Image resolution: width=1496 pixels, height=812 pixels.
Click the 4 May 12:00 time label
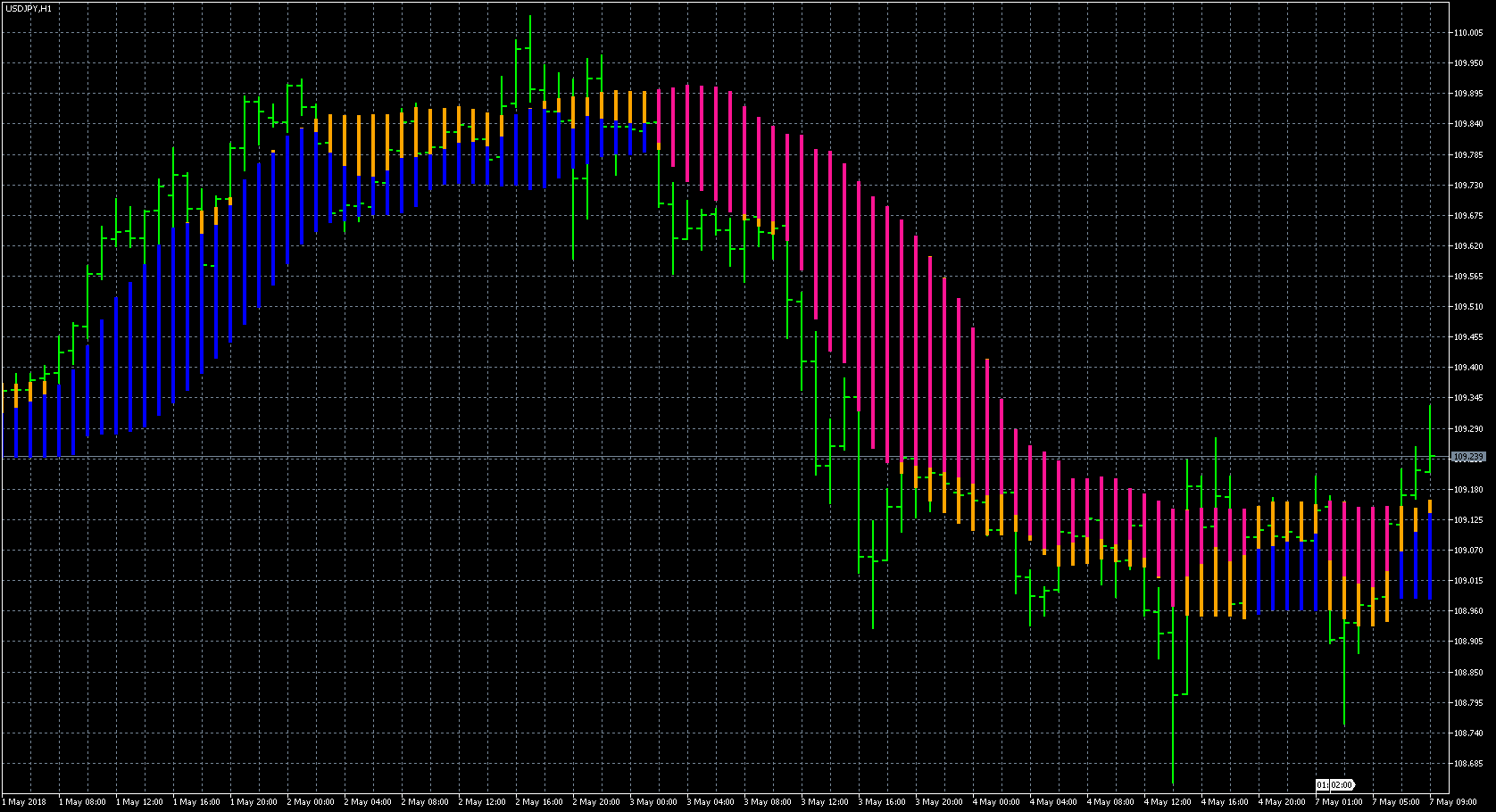1168,802
